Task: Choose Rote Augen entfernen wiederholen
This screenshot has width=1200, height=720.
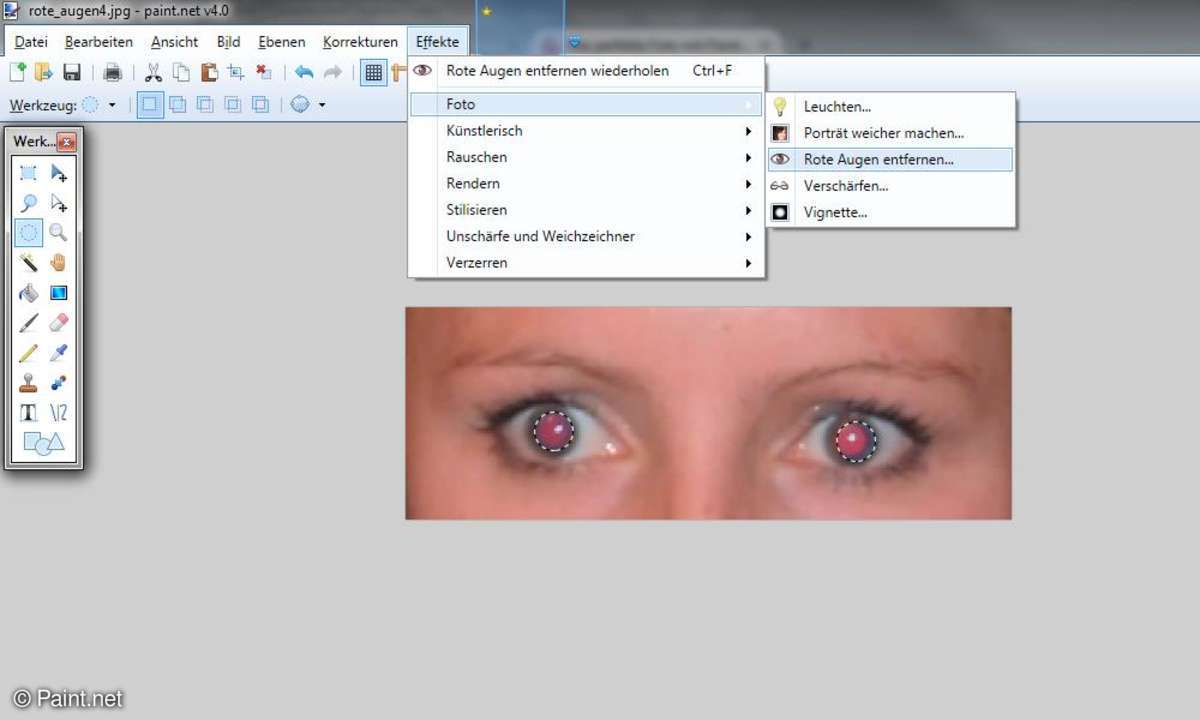Action: pos(586,71)
